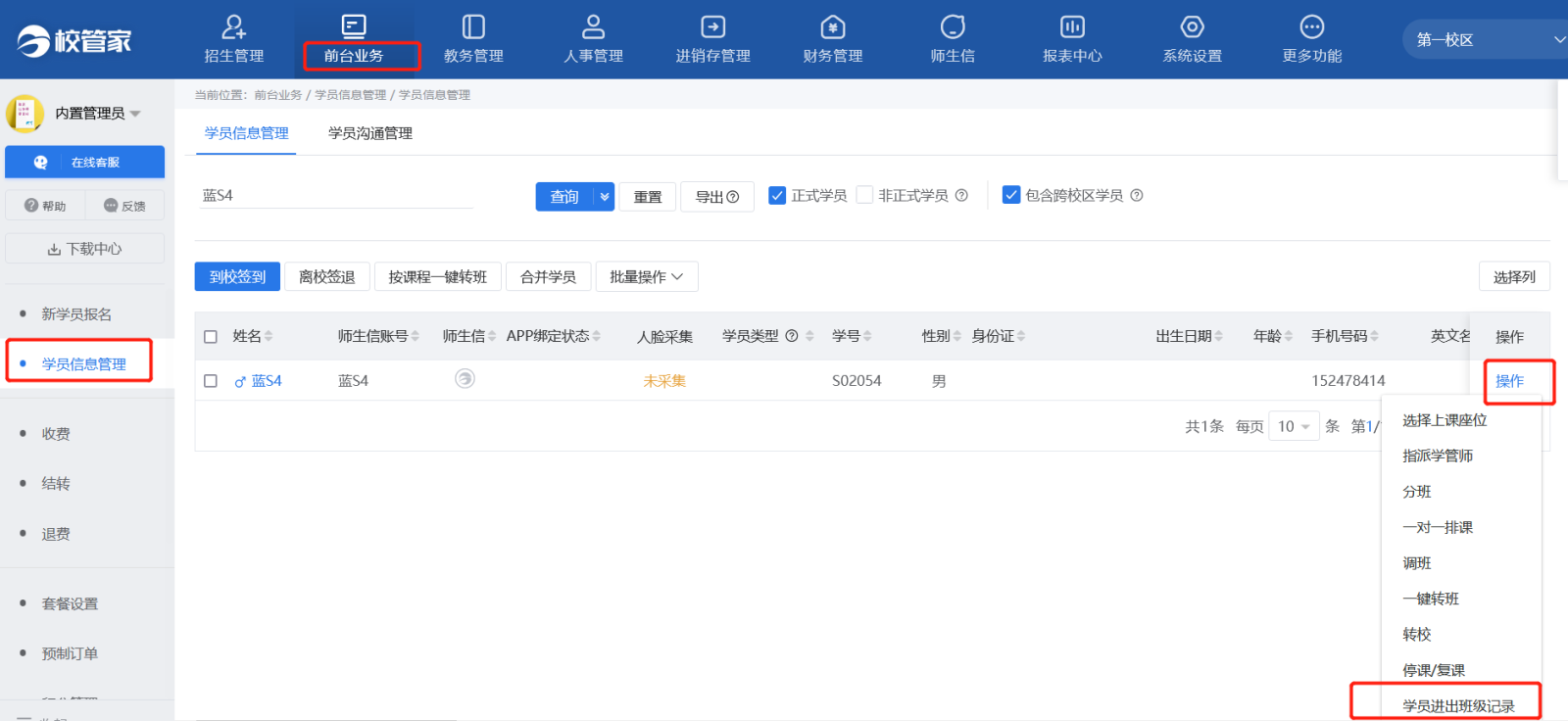1568x721 pixels.
Task: Click the 校管家 logo
Action: tap(74, 40)
